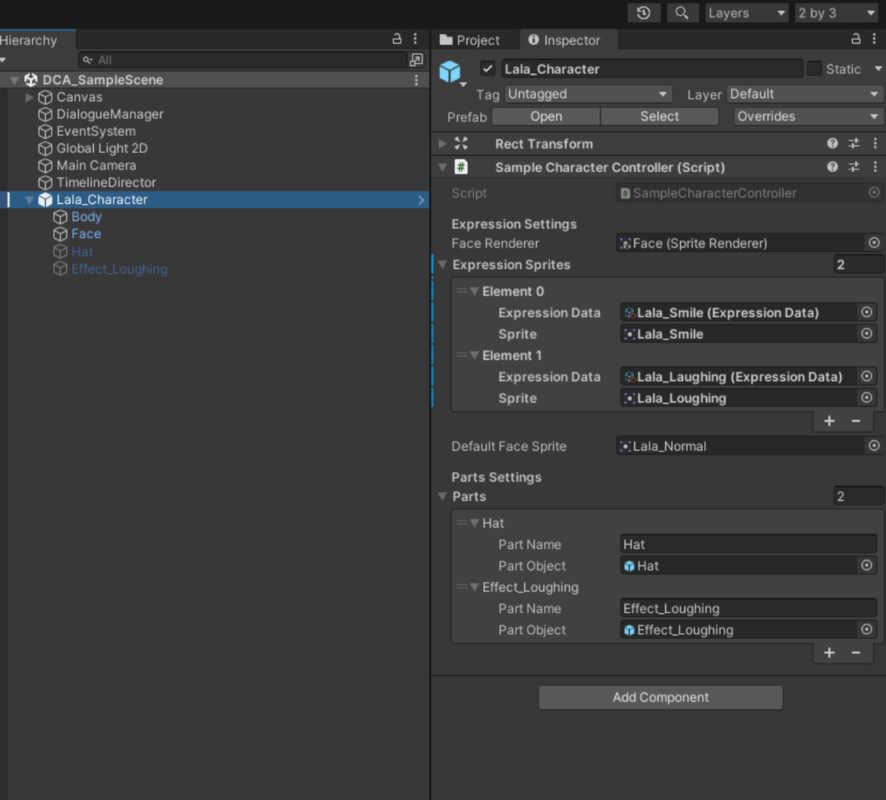Click the global search magnifier icon

[682, 13]
